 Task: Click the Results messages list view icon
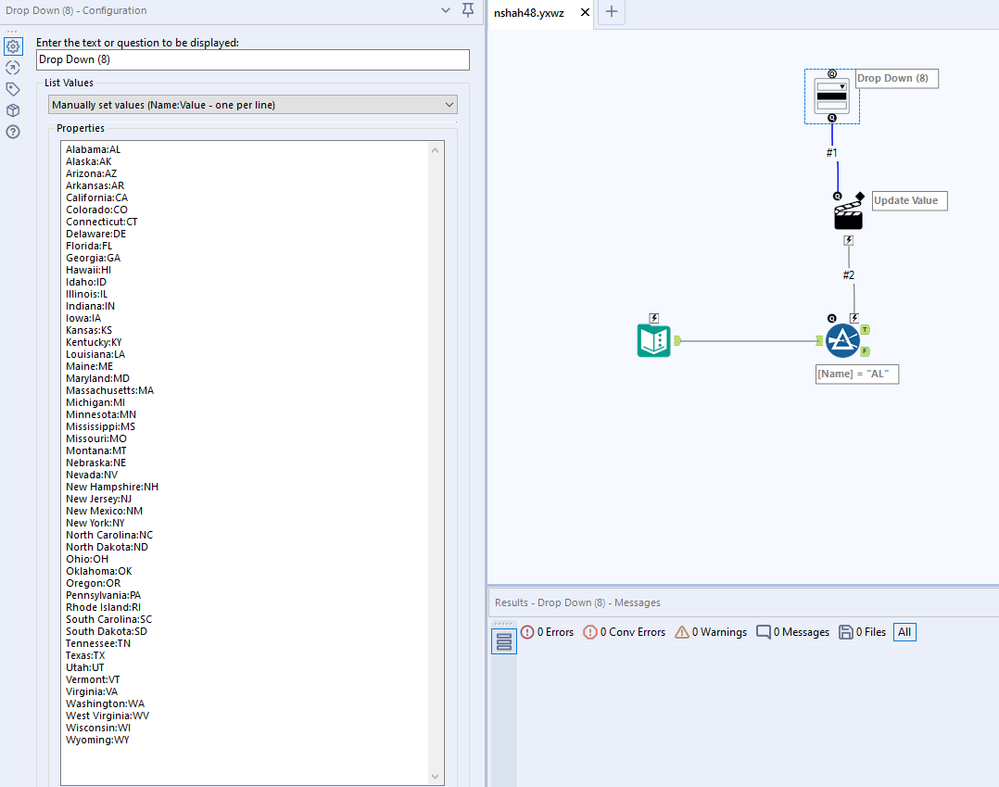(503, 641)
